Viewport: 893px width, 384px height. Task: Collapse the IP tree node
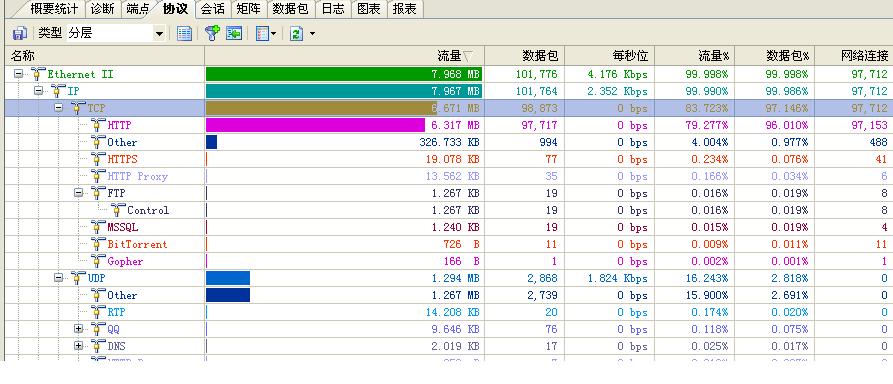point(39,91)
